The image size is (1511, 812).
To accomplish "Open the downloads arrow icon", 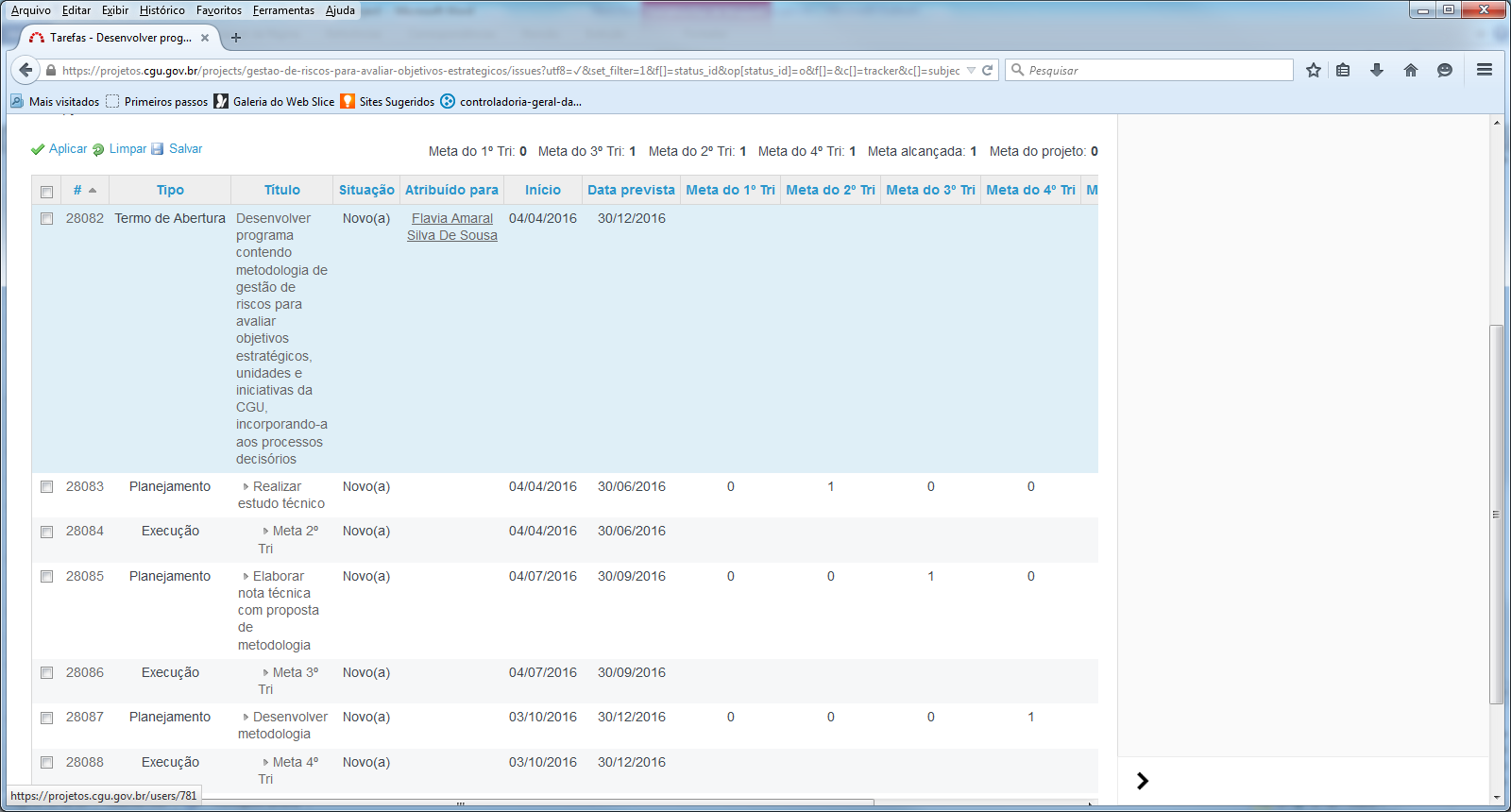I will click(x=1377, y=70).
